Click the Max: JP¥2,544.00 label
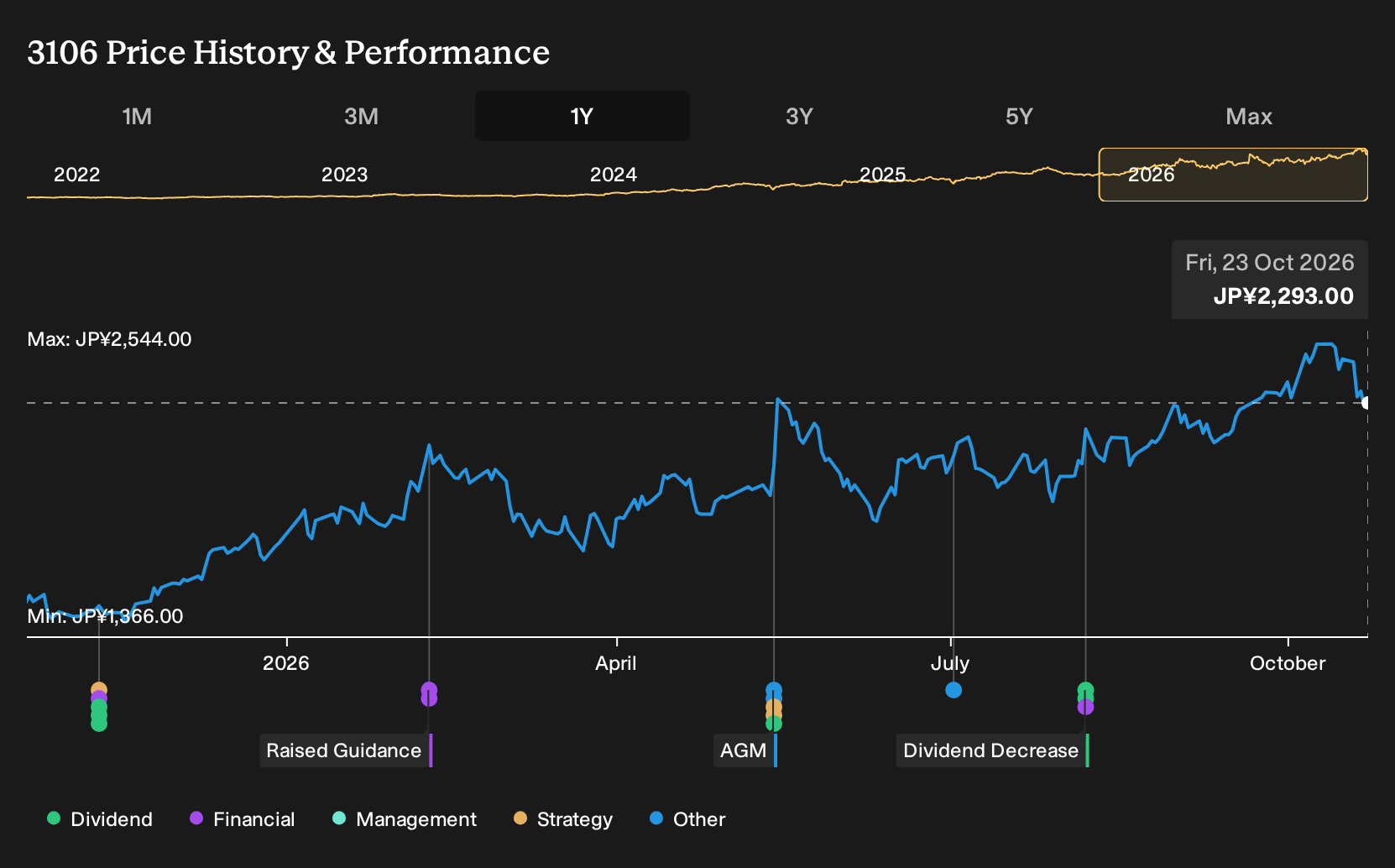Viewport: 1395px width, 868px height. (x=109, y=339)
